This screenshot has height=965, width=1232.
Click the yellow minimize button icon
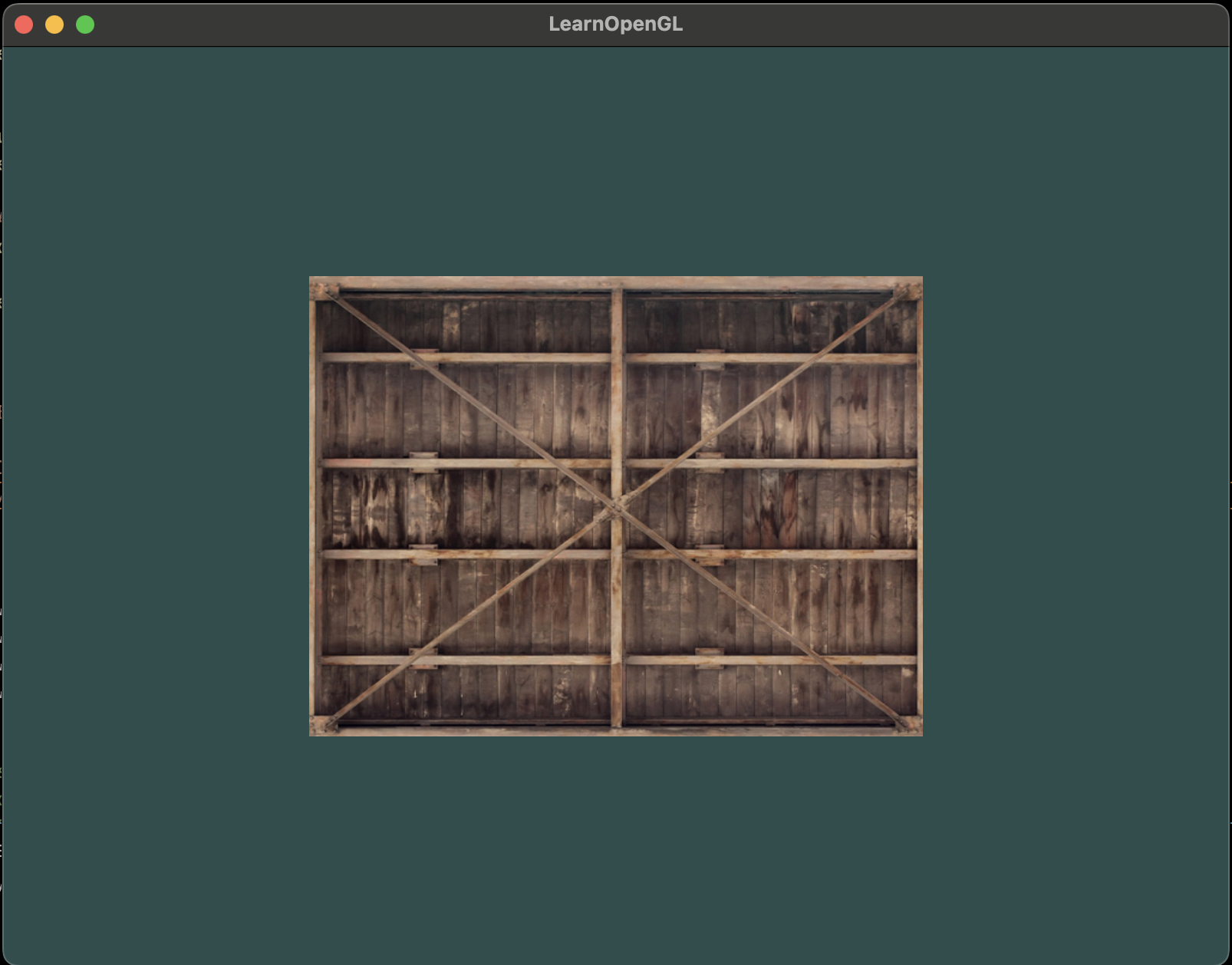click(x=54, y=25)
